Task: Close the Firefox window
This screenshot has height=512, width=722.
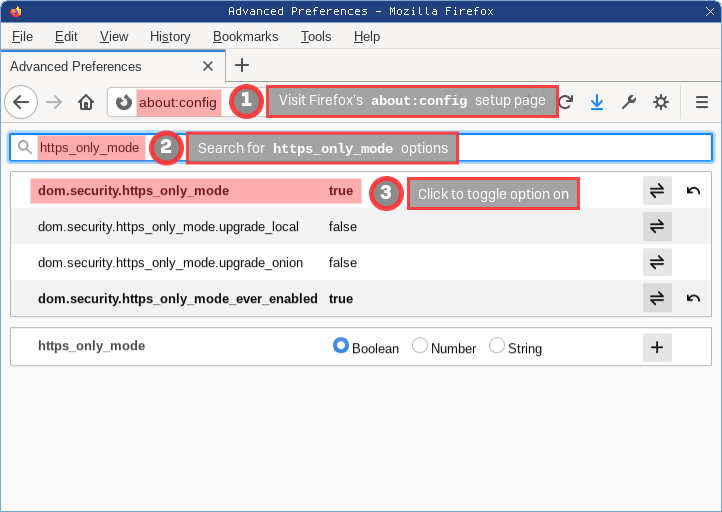Action: [x=710, y=12]
